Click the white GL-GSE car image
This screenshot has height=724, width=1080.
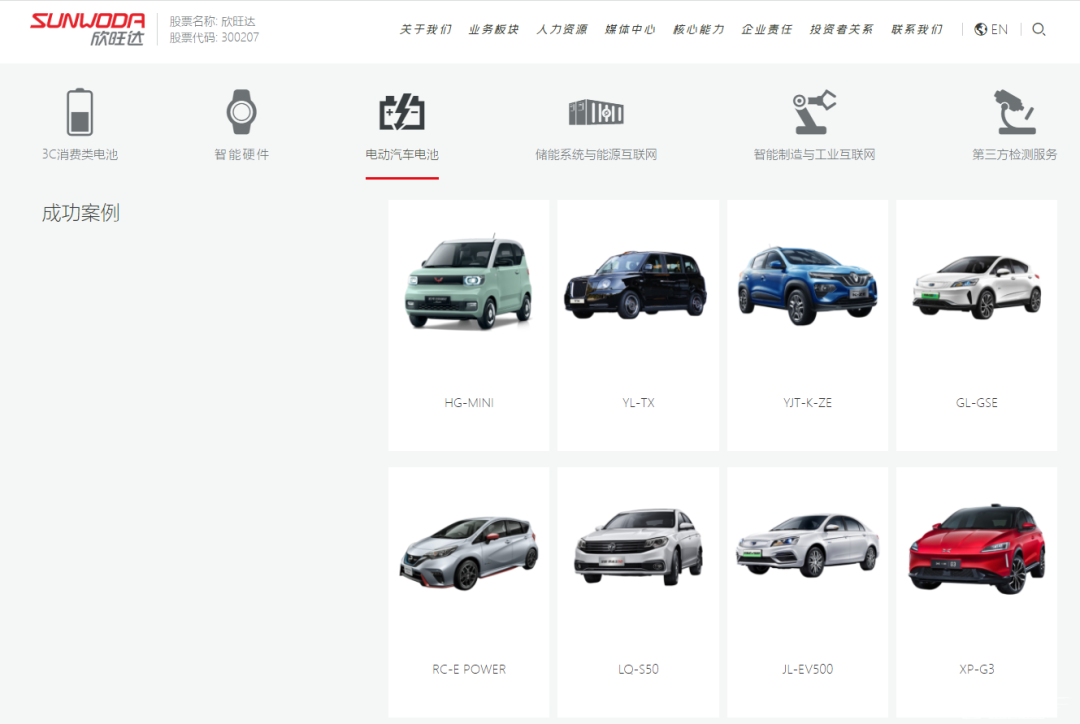point(977,287)
